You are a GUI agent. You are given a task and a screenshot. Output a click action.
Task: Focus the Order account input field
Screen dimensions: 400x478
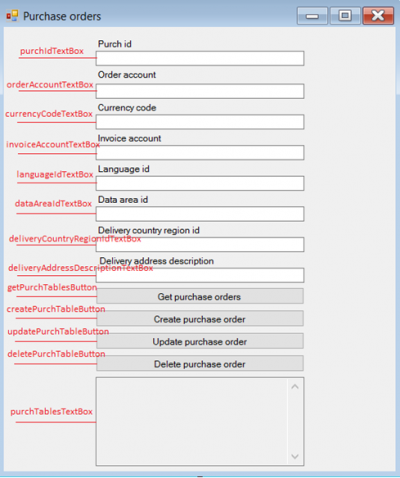pos(200,91)
